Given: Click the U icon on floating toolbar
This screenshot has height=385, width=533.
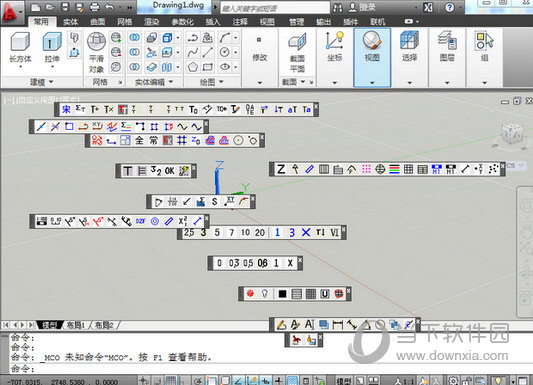Looking at the screenshot, I should click(x=325, y=294).
